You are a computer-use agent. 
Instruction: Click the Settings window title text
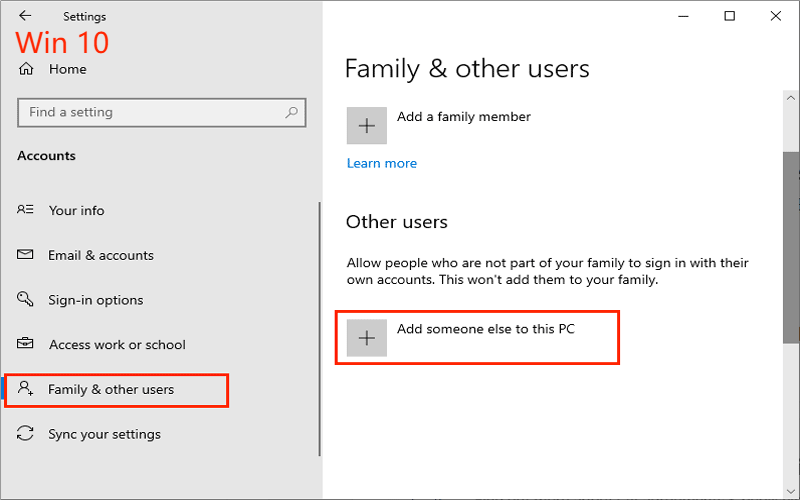coord(85,17)
